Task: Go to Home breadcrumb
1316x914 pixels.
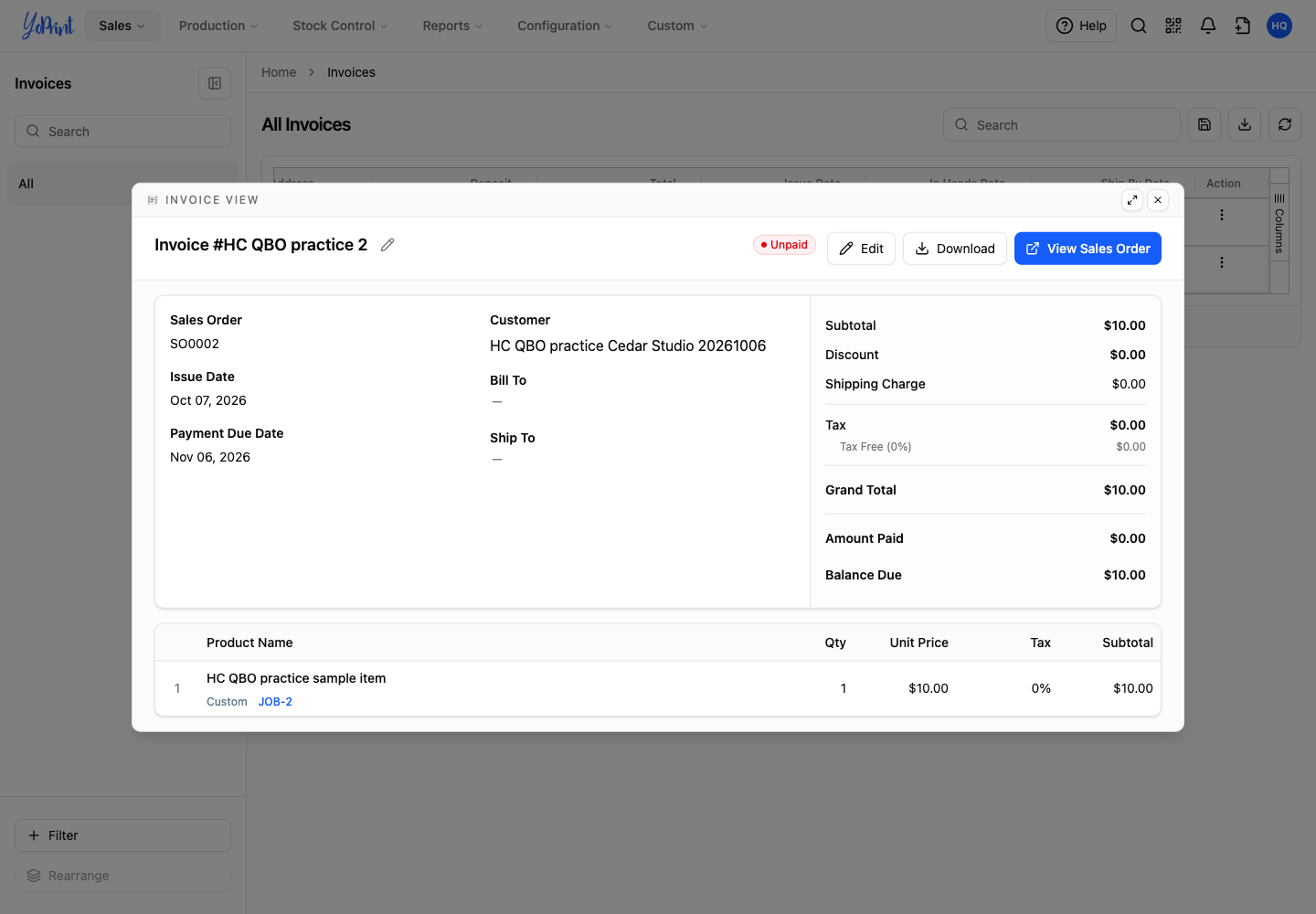Action: [279, 72]
